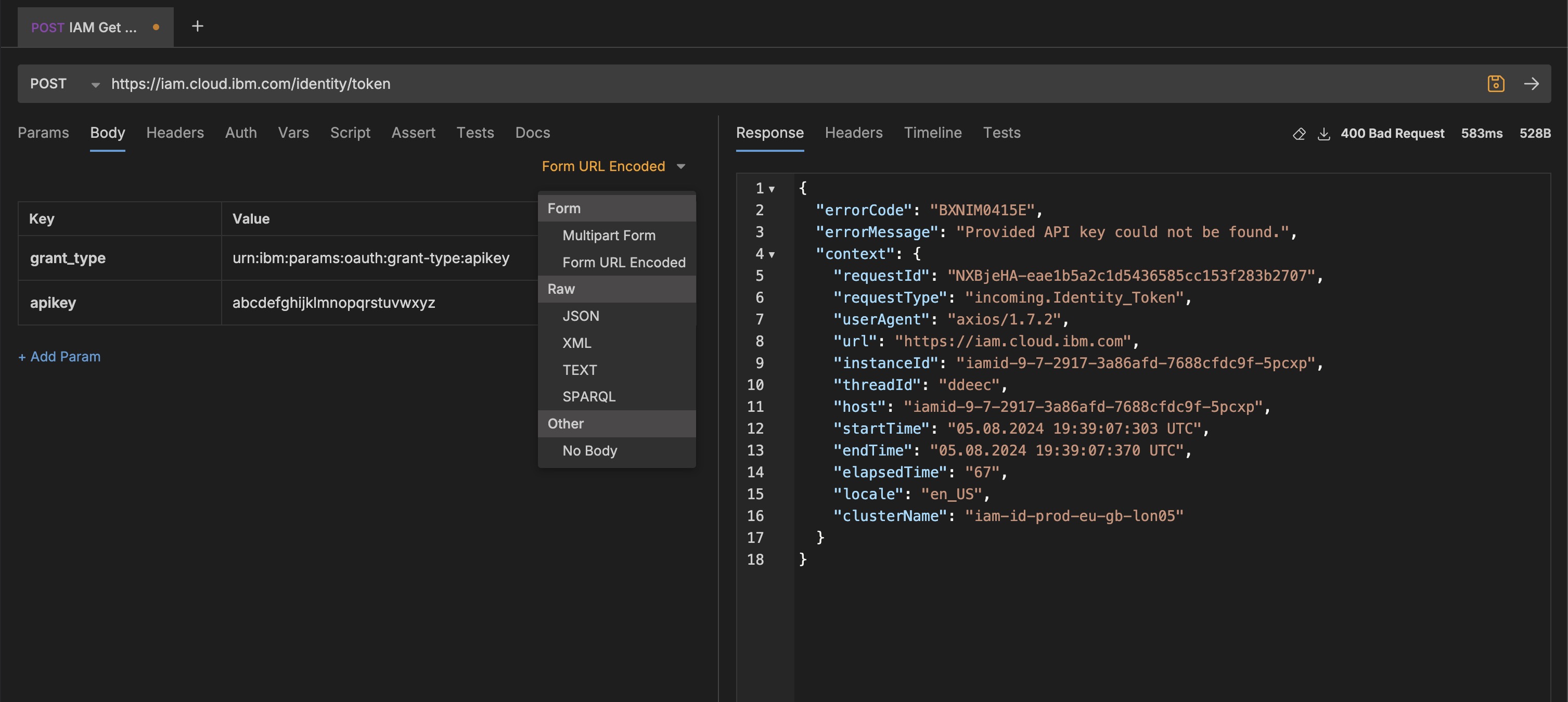Switch to the Script tab
1568x702 pixels.
coord(350,133)
